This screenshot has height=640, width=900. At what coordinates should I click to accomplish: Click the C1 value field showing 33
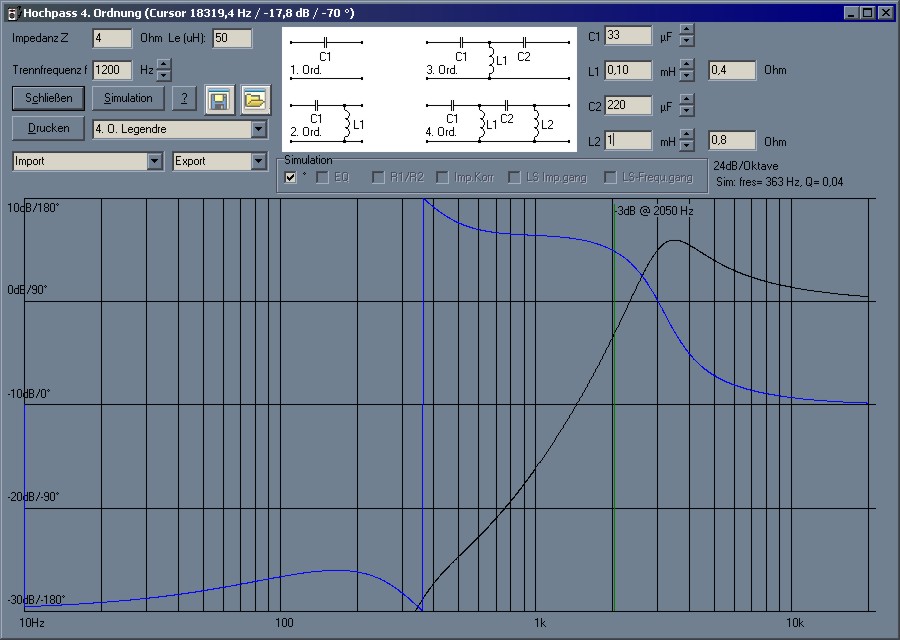coord(628,36)
